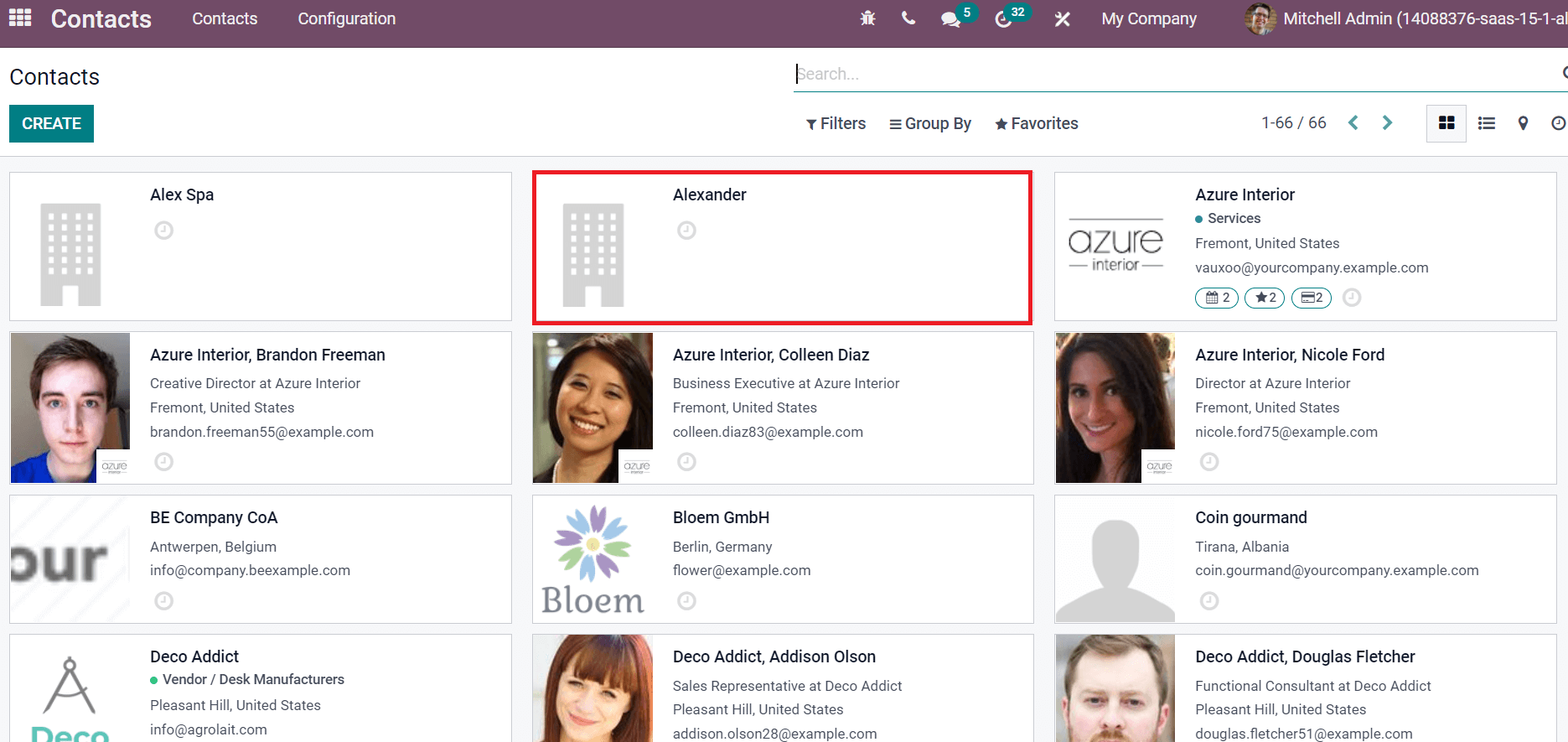Switch to map view
The image size is (1568, 742).
(x=1523, y=123)
